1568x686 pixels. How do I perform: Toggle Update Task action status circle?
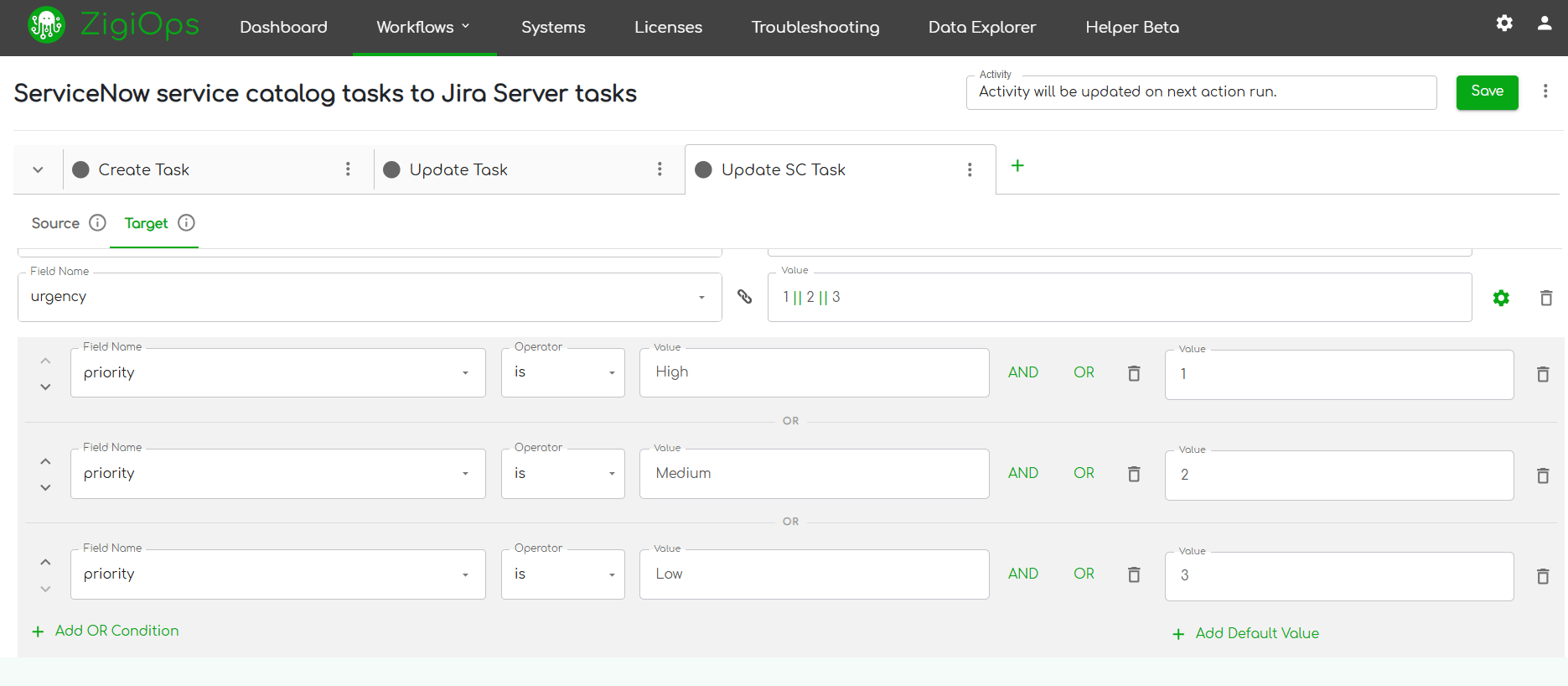coord(391,169)
